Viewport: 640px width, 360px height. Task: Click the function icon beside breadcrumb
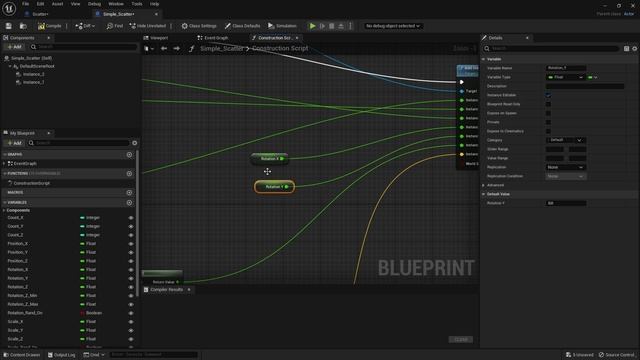tap(191, 49)
